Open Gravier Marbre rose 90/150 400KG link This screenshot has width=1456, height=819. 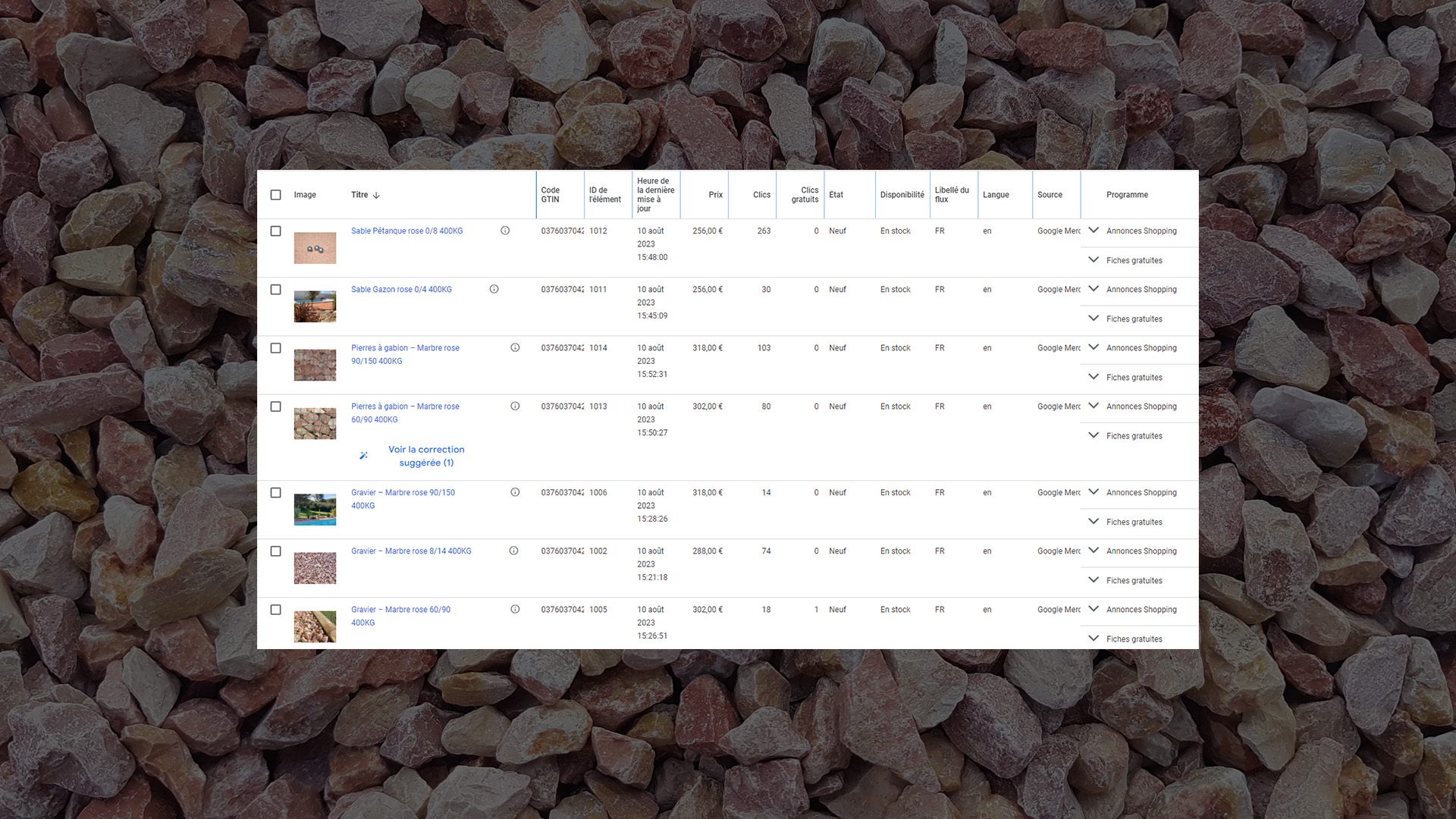403,499
